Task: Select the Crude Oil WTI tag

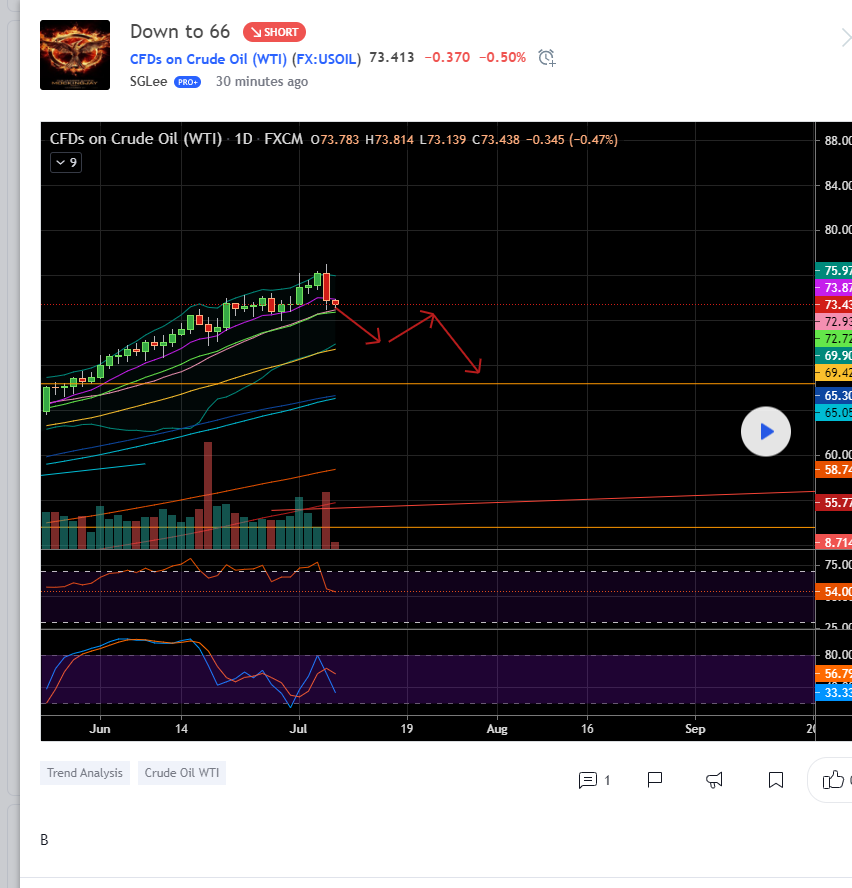Action: pos(182,773)
